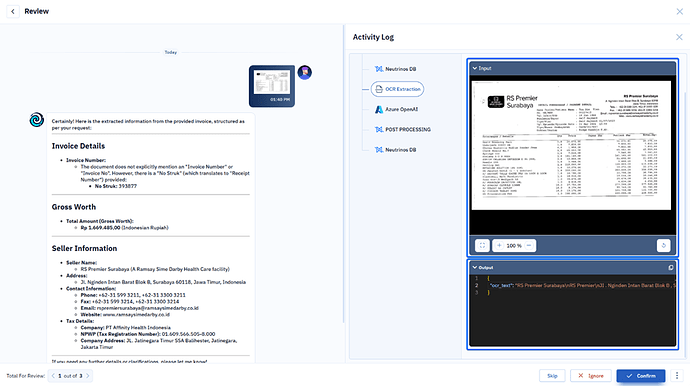Click the No Struk: 393877 text
The height and width of the screenshot is (386, 690).
116,186
